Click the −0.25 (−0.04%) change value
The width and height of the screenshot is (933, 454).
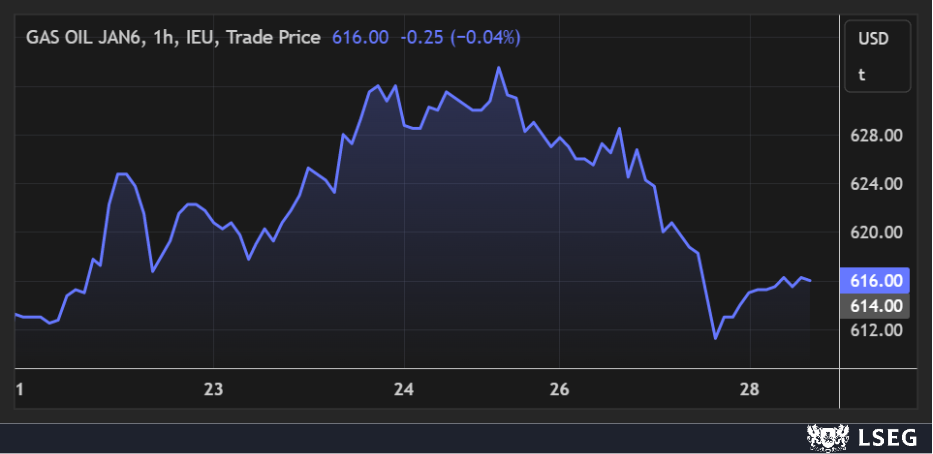click(x=461, y=37)
